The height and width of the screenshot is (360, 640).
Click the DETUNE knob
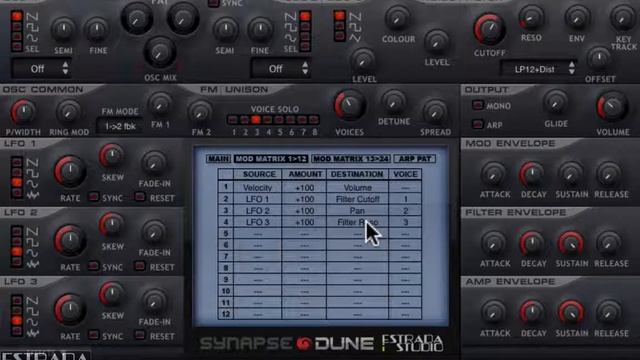(393, 102)
